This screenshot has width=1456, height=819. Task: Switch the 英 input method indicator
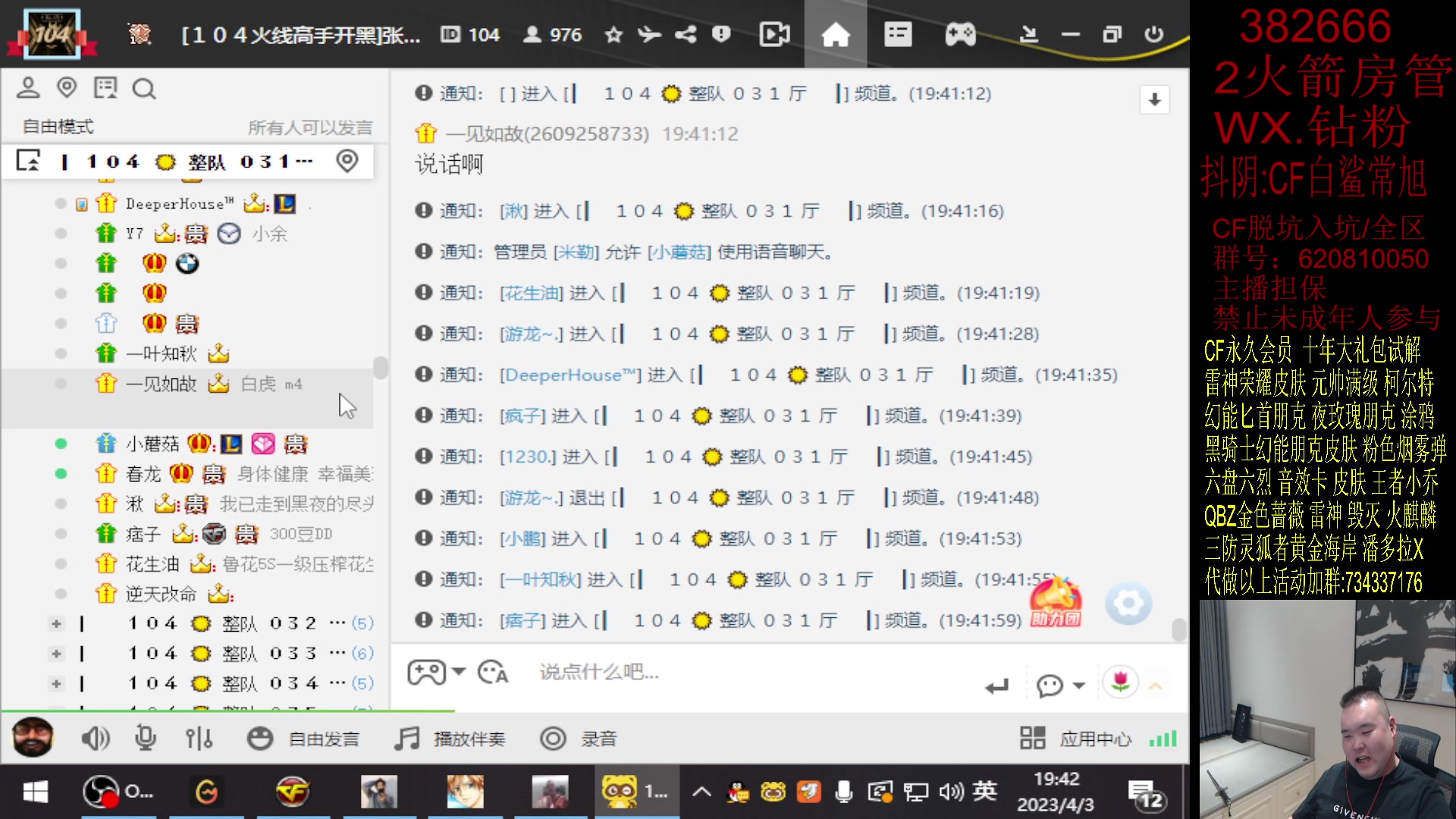click(x=985, y=791)
